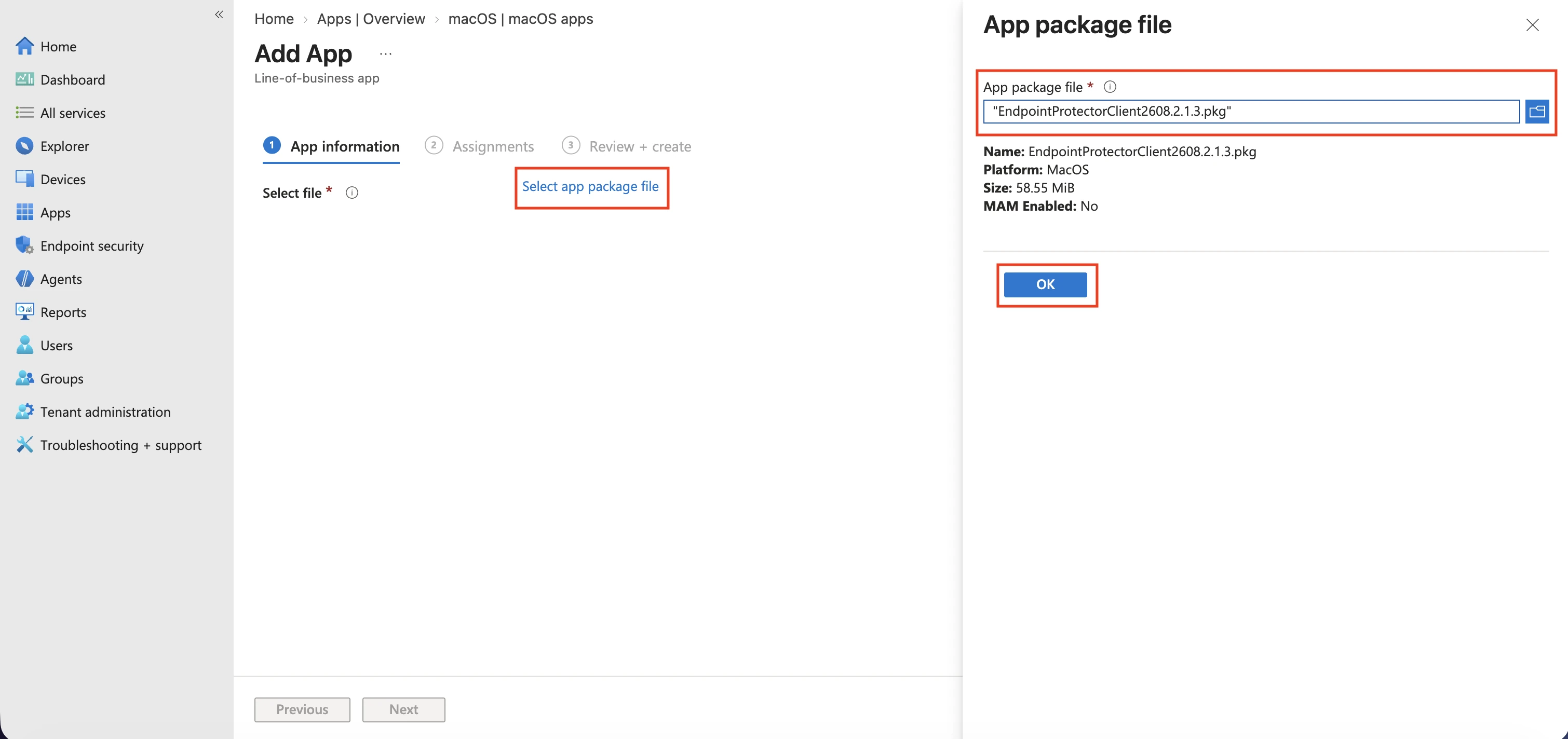1568x739 pixels.
Task: Open Users section
Action: pyautogui.click(x=44, y=345)
